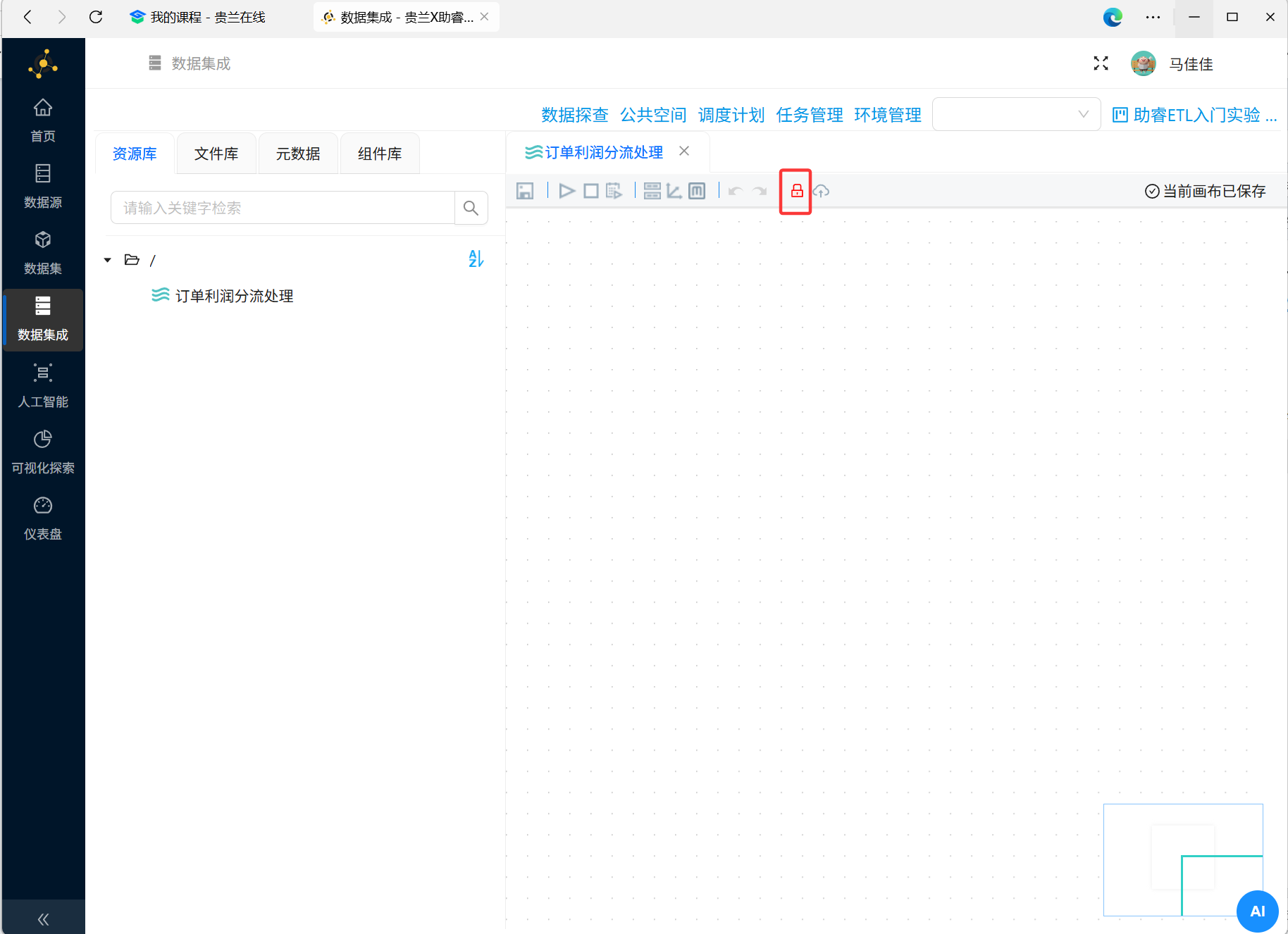Close the 数据集成 browser tab

click(x=485, y=17)
